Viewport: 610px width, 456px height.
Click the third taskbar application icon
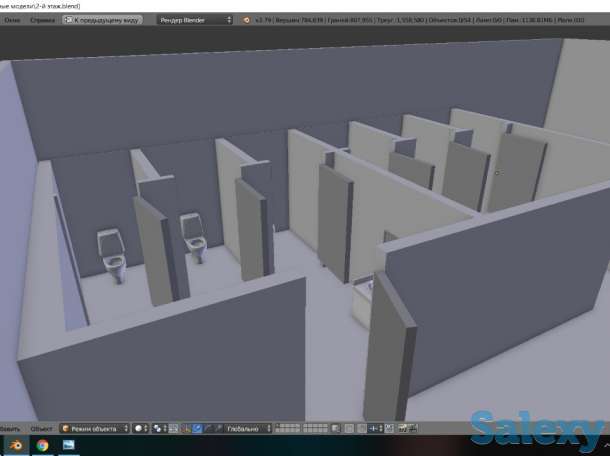(70, 446)
